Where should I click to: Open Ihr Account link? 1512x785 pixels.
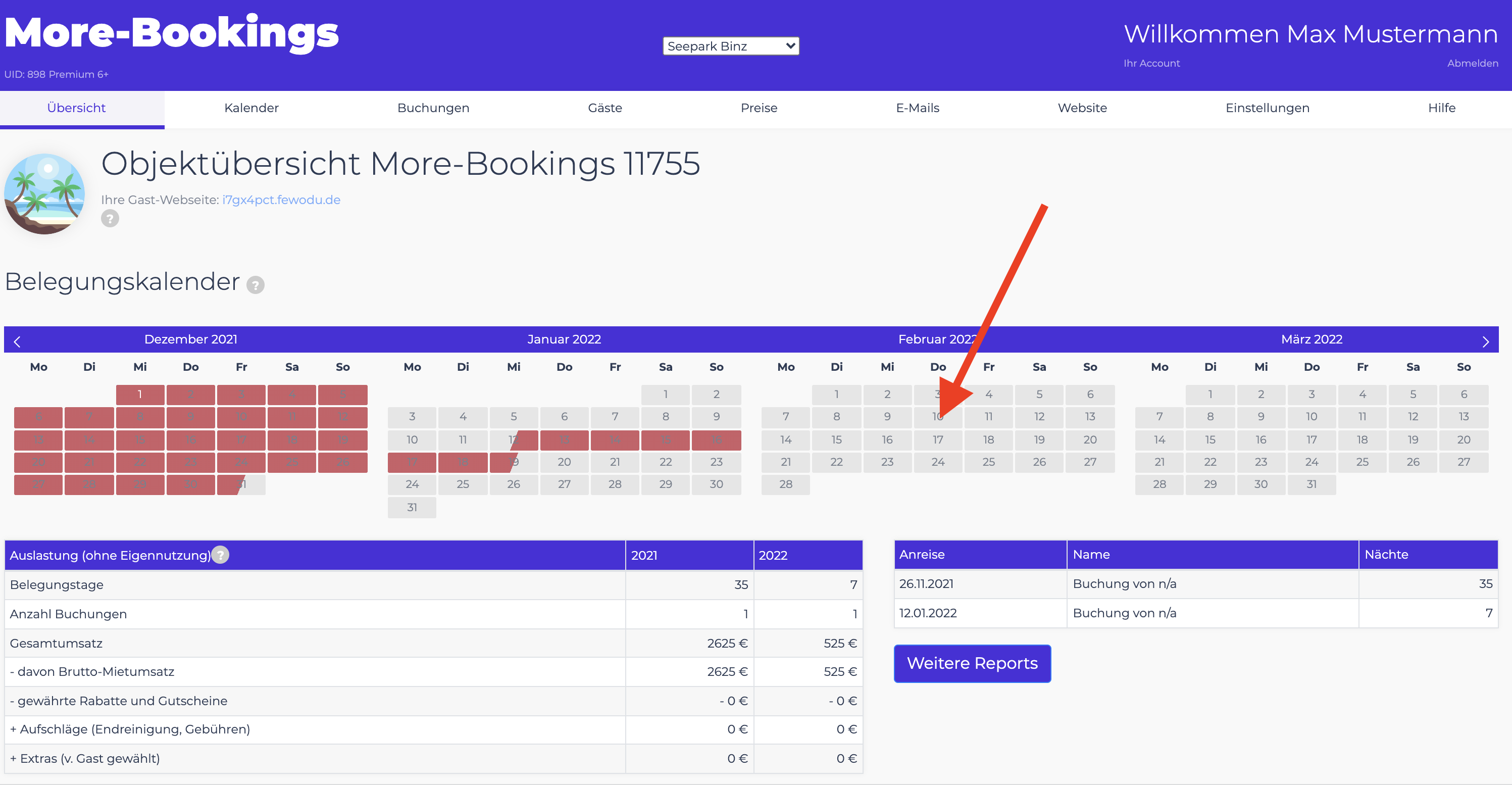1151,63
